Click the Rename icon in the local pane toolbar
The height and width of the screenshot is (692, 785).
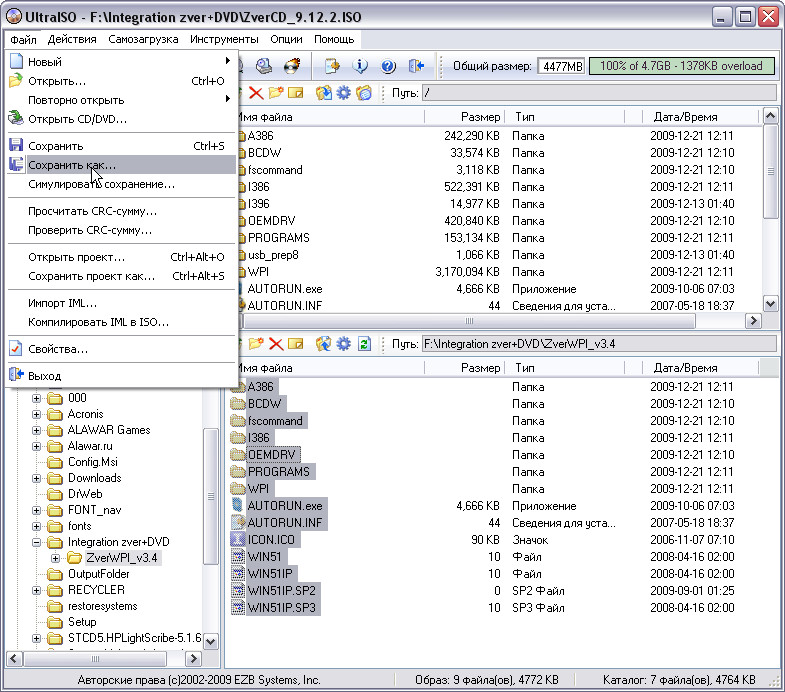coord(296,343)
